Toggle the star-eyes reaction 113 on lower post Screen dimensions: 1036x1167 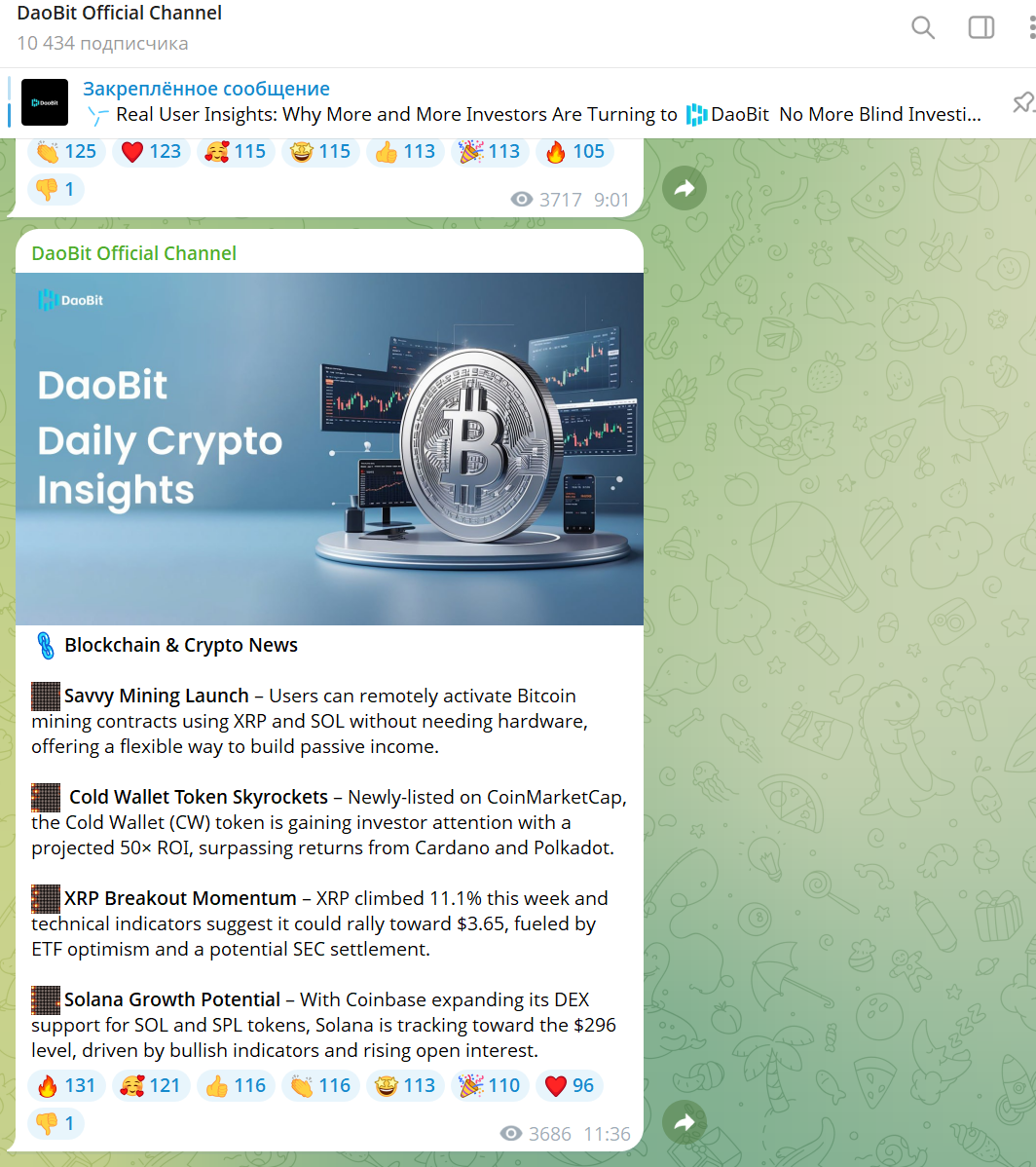(x=406, y=1086)
